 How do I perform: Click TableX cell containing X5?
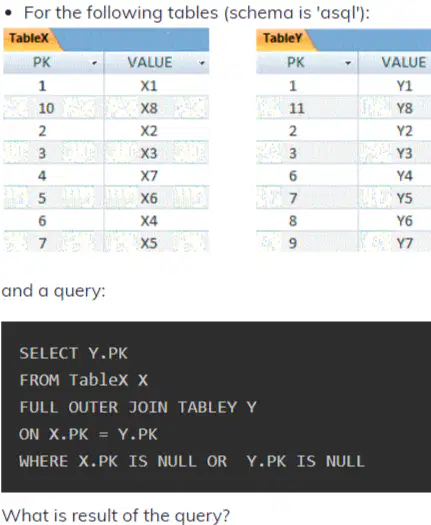pos(156,243)
